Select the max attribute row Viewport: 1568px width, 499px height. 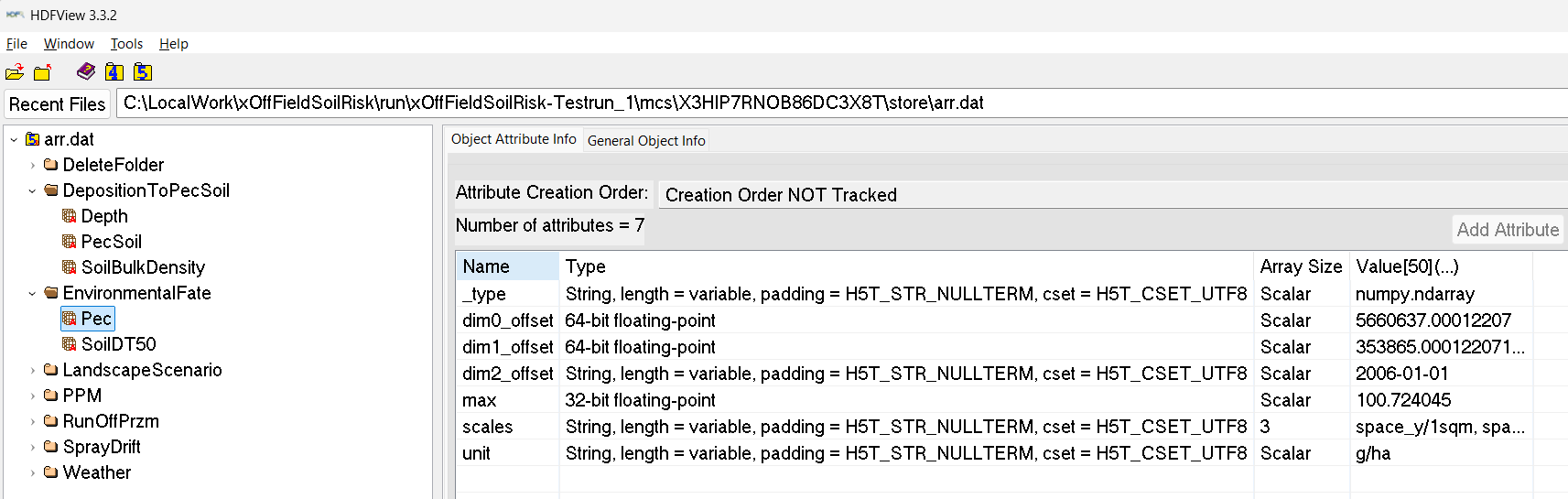click(x=480, y=400)
